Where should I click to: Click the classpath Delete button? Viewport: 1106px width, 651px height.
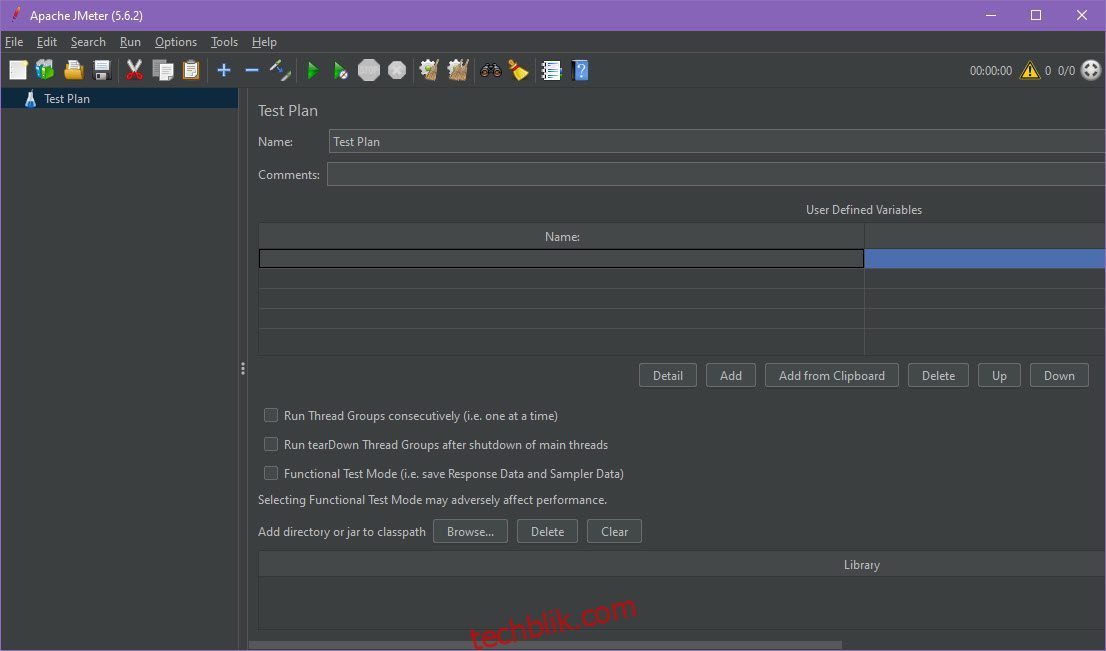[547, 531]
